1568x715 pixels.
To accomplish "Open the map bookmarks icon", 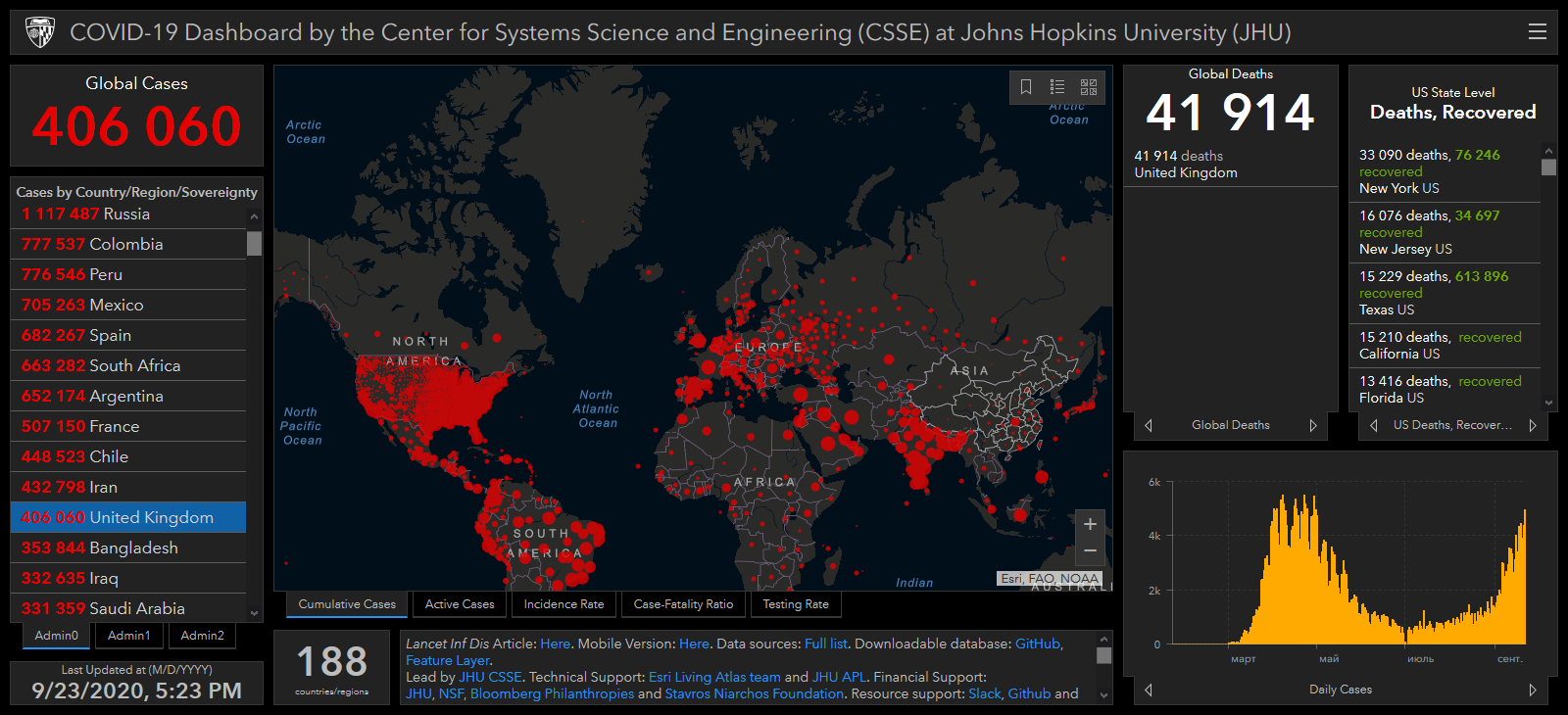I will coord(1026,87).
